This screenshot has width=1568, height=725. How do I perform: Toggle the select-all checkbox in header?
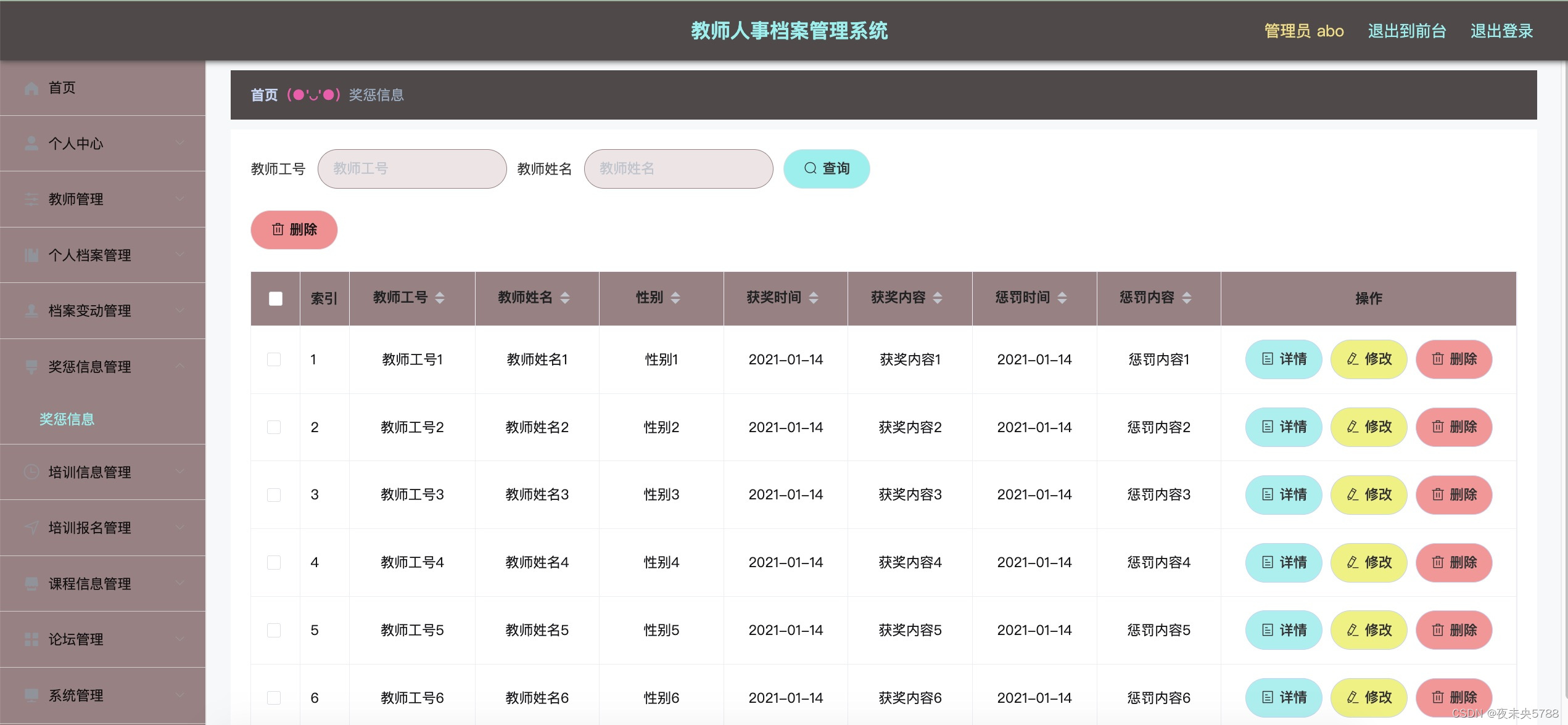coord(276,298)
